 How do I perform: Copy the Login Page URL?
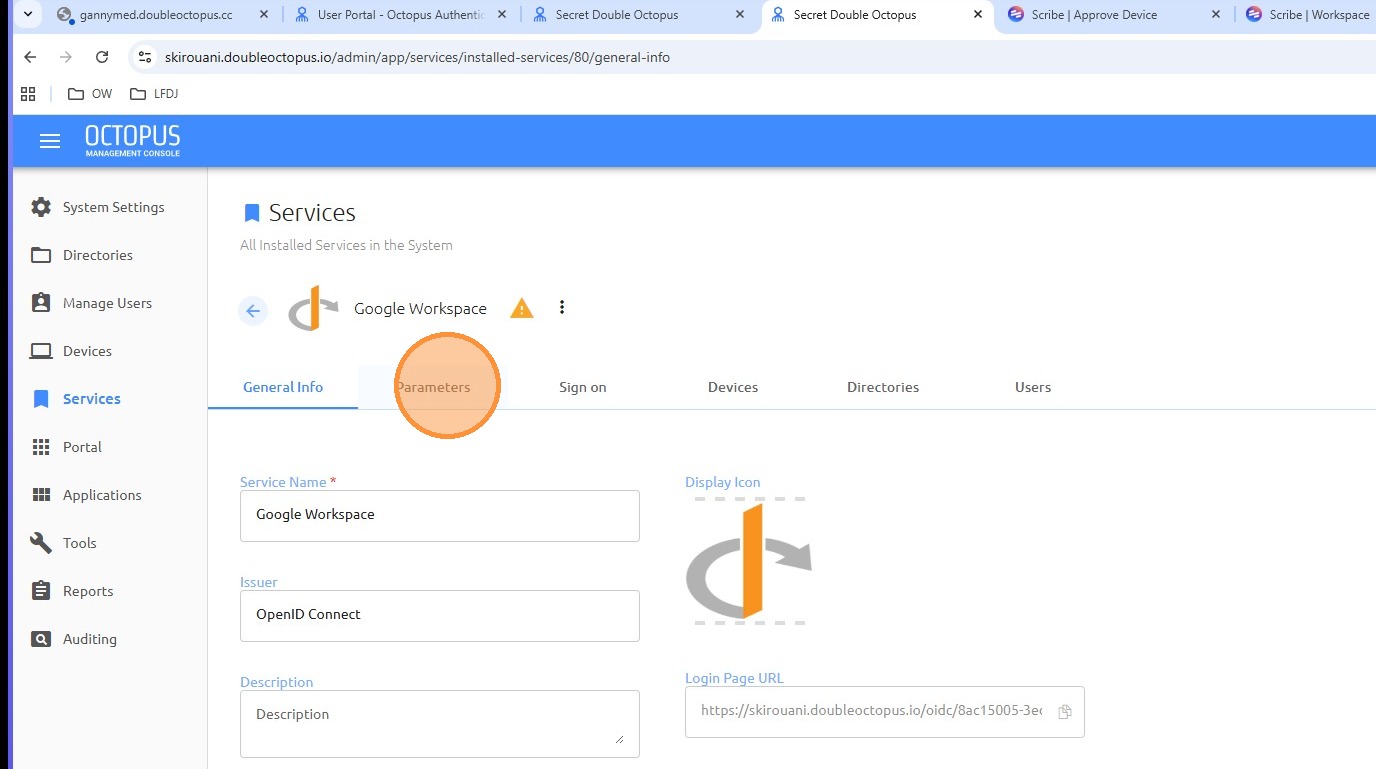coord(1065,712)
